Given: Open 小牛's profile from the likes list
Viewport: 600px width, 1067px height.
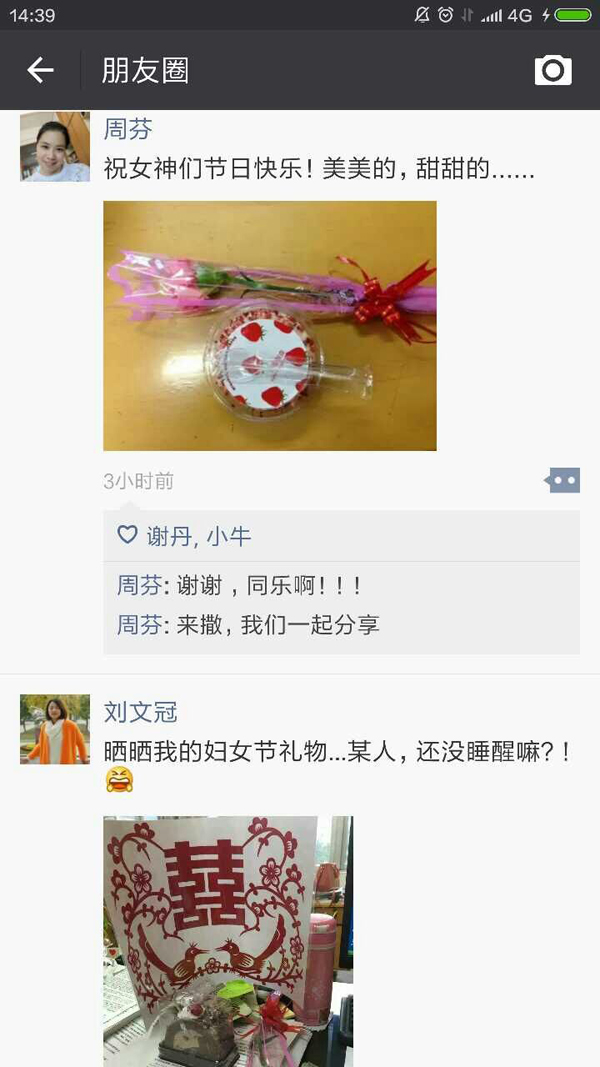Looking at the screenshot, I should pyautogui.click(x=229, y=536).
